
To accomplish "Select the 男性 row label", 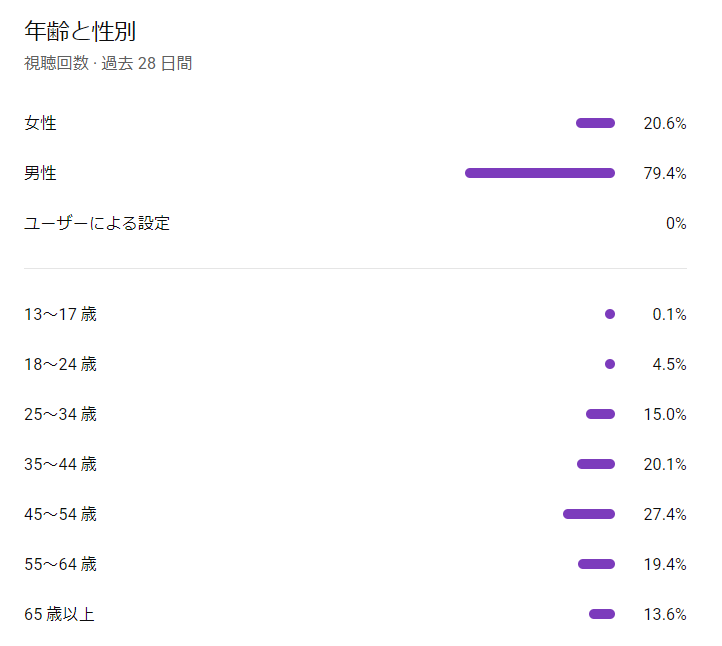I will tap(40, 173).
